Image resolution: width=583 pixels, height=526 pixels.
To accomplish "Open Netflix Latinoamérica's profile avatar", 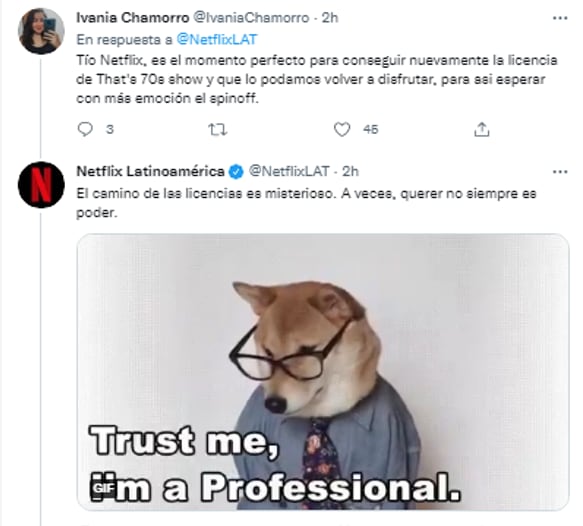I will (41, 185).
